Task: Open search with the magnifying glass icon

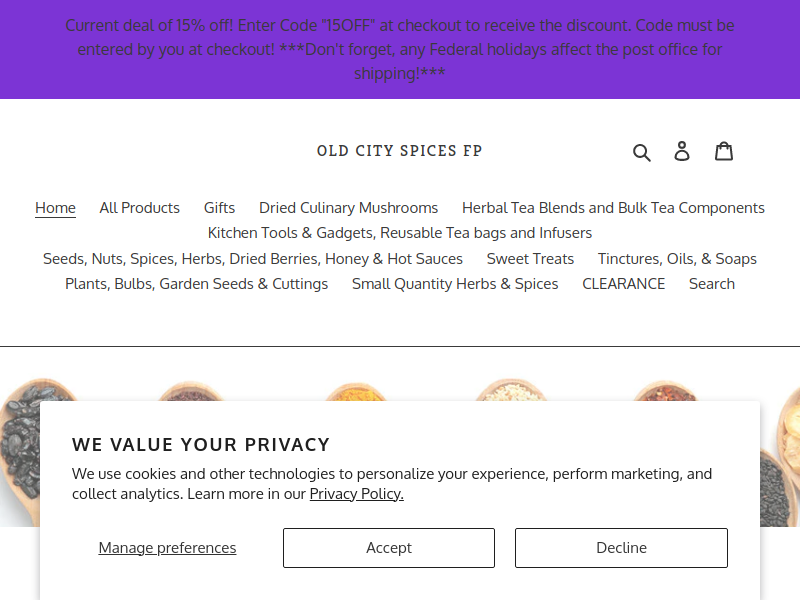Action: click(641, 152)
